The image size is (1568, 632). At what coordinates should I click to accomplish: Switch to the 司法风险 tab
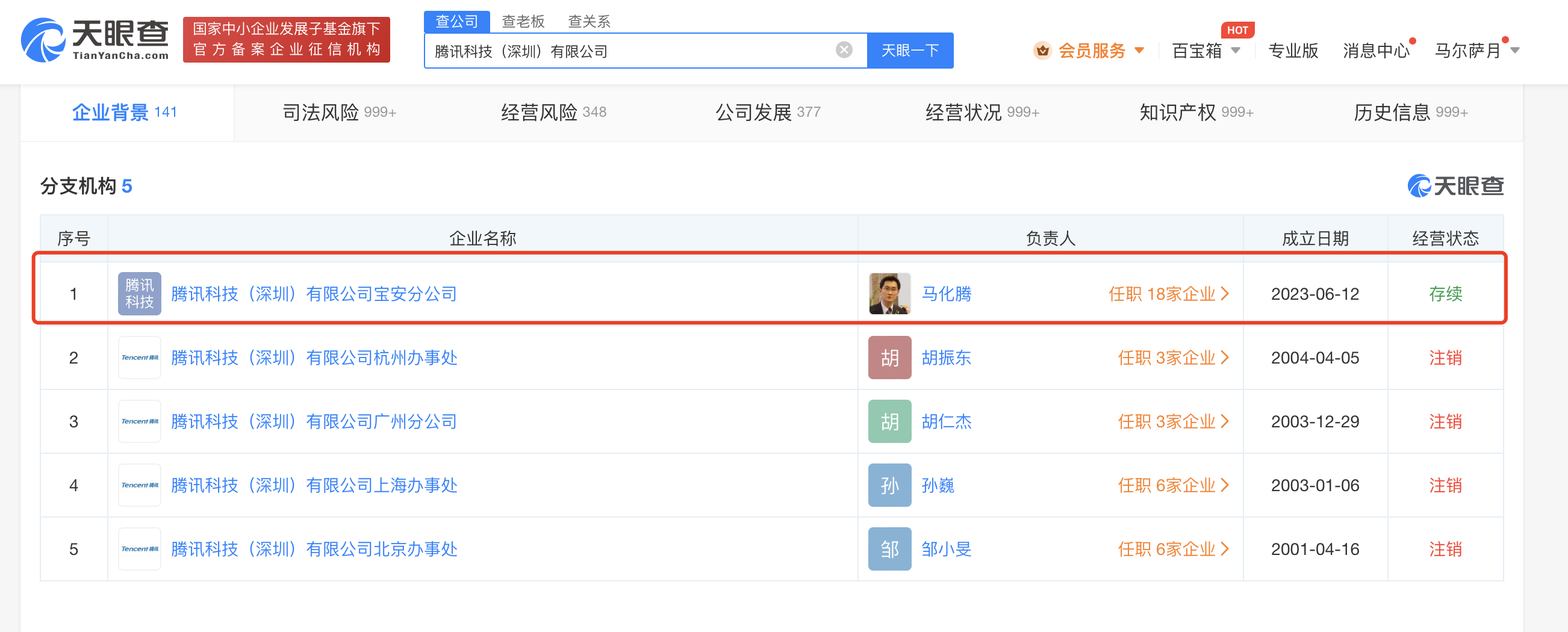338,113
